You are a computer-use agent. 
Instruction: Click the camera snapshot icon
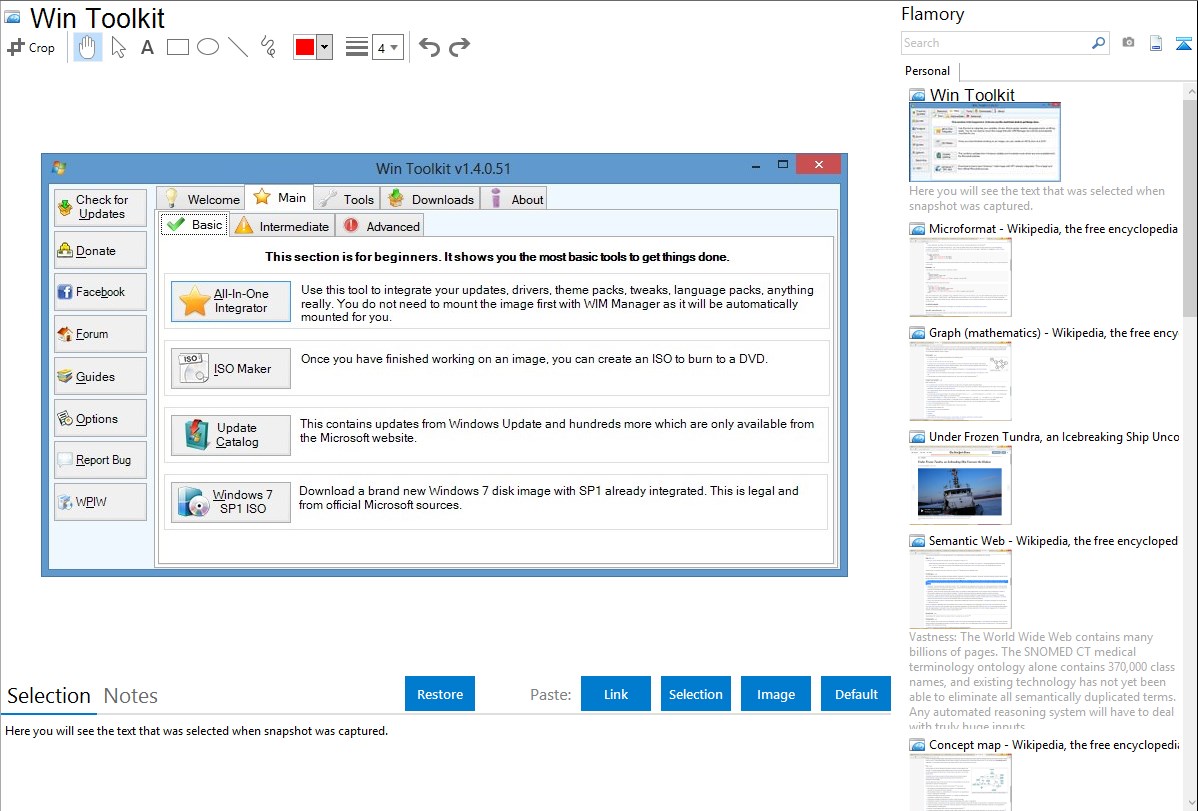[1128, 43]
